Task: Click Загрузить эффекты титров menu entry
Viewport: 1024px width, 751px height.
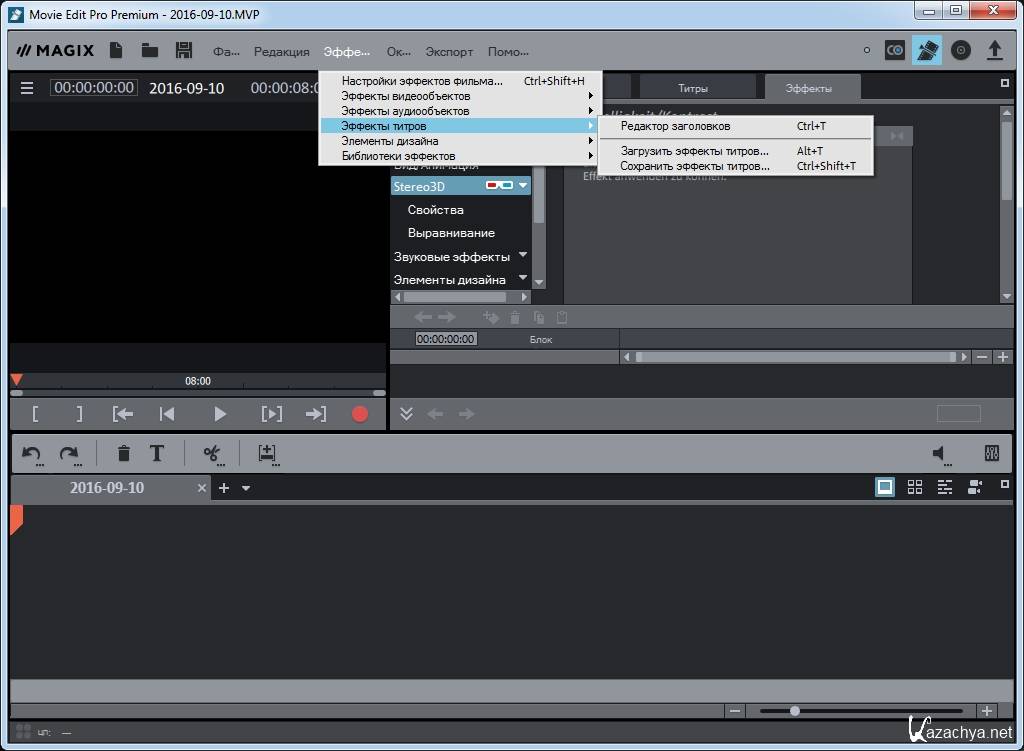Action: 694,151
